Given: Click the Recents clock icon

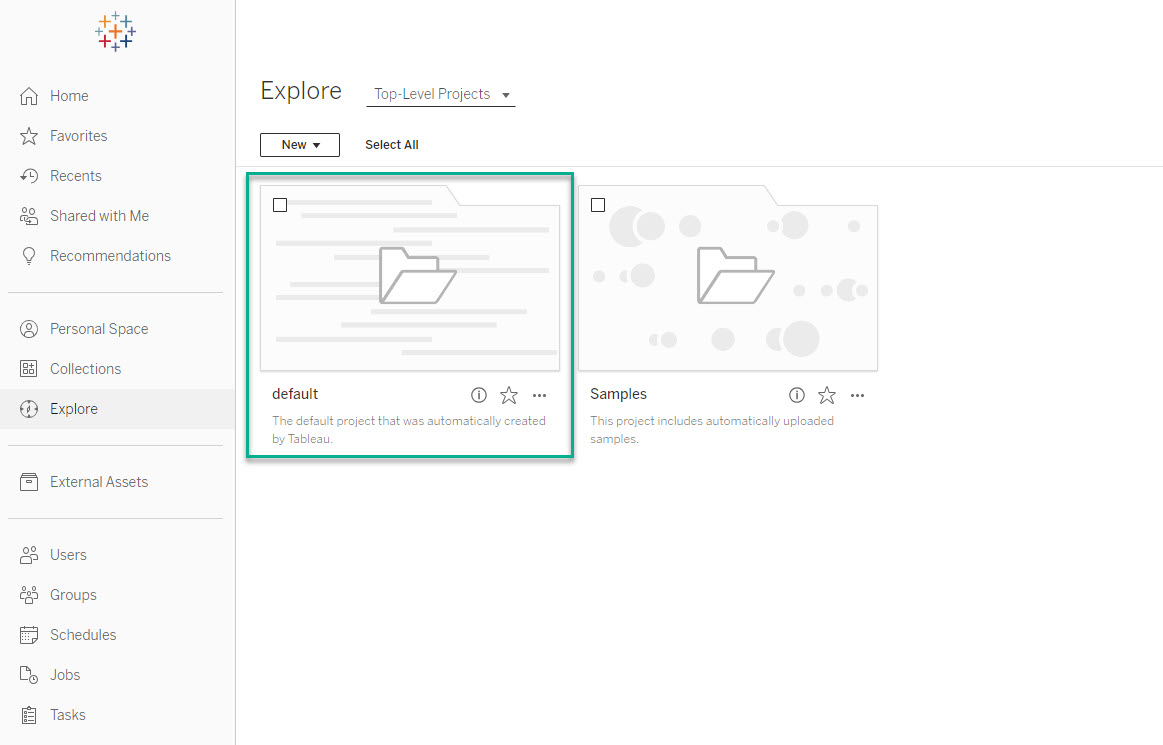Looking at the screenshot, I should point(29,176).
